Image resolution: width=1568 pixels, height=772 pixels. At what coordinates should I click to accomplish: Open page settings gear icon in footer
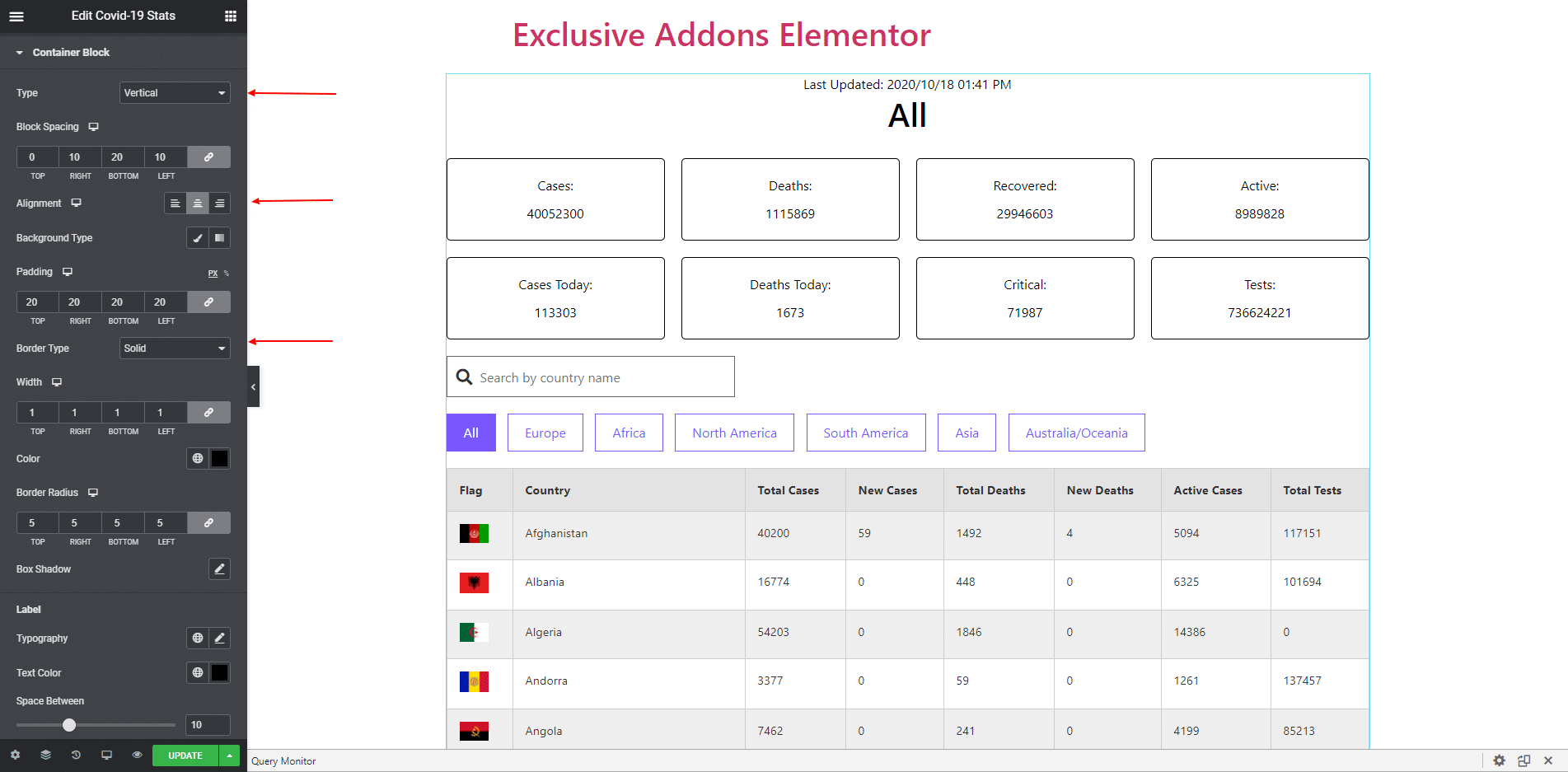15,755
